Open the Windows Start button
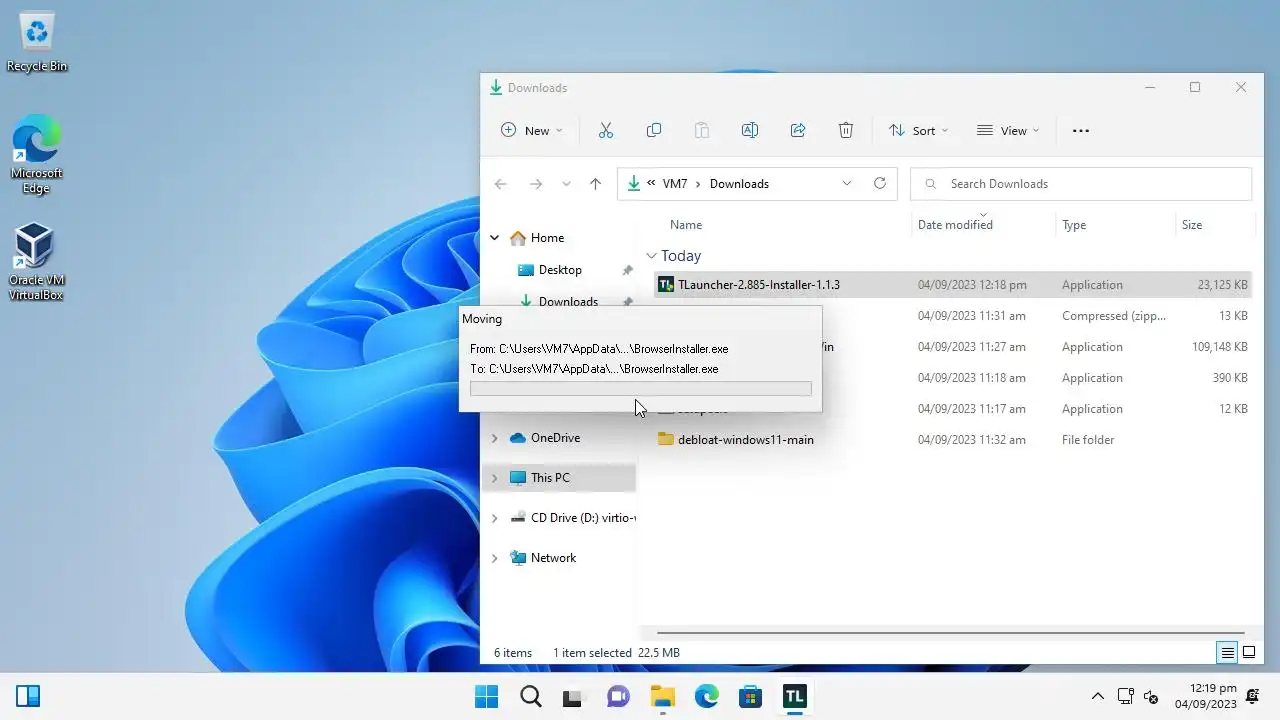 (487, 696)
